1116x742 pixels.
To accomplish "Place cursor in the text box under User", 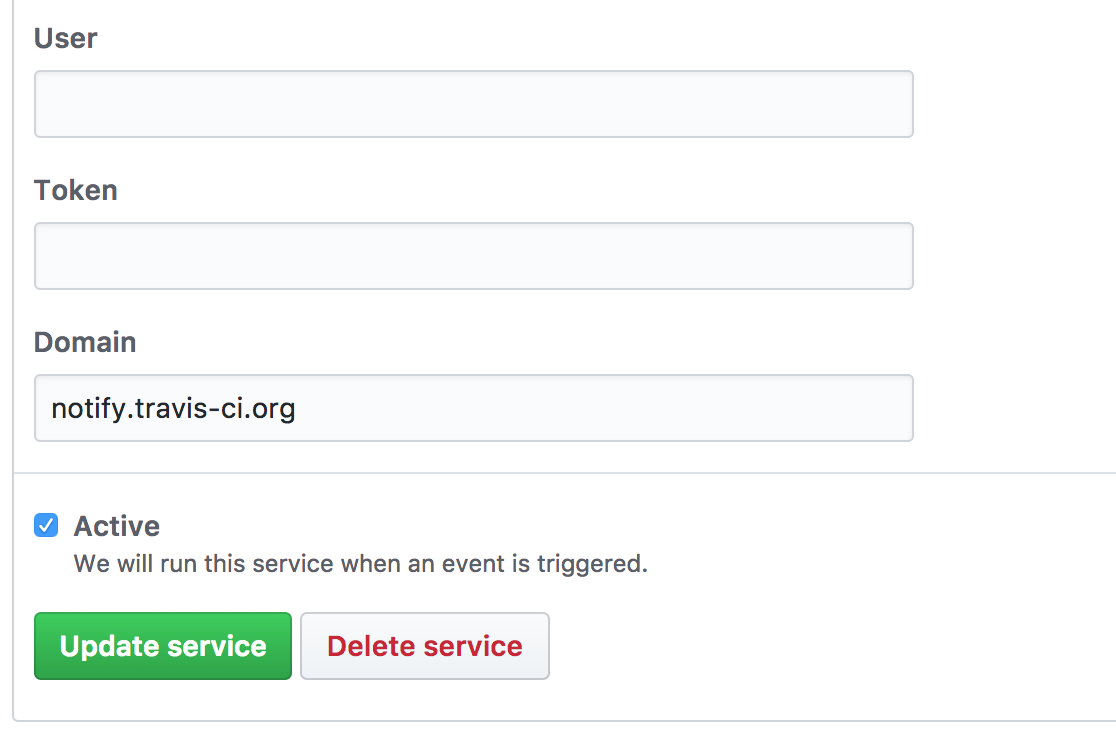I will coord(474,104).
